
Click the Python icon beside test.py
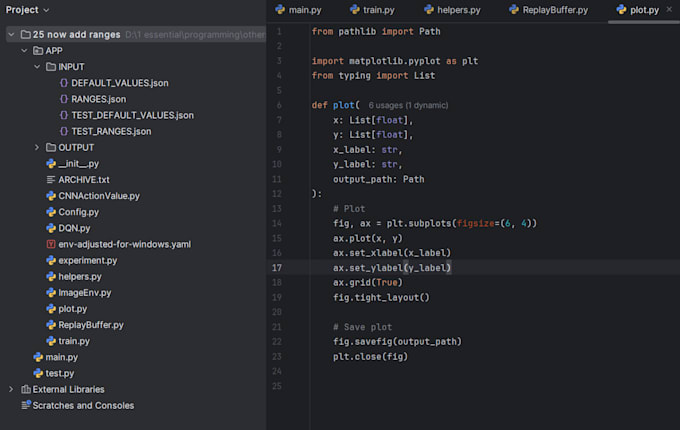tap(38, 373)
